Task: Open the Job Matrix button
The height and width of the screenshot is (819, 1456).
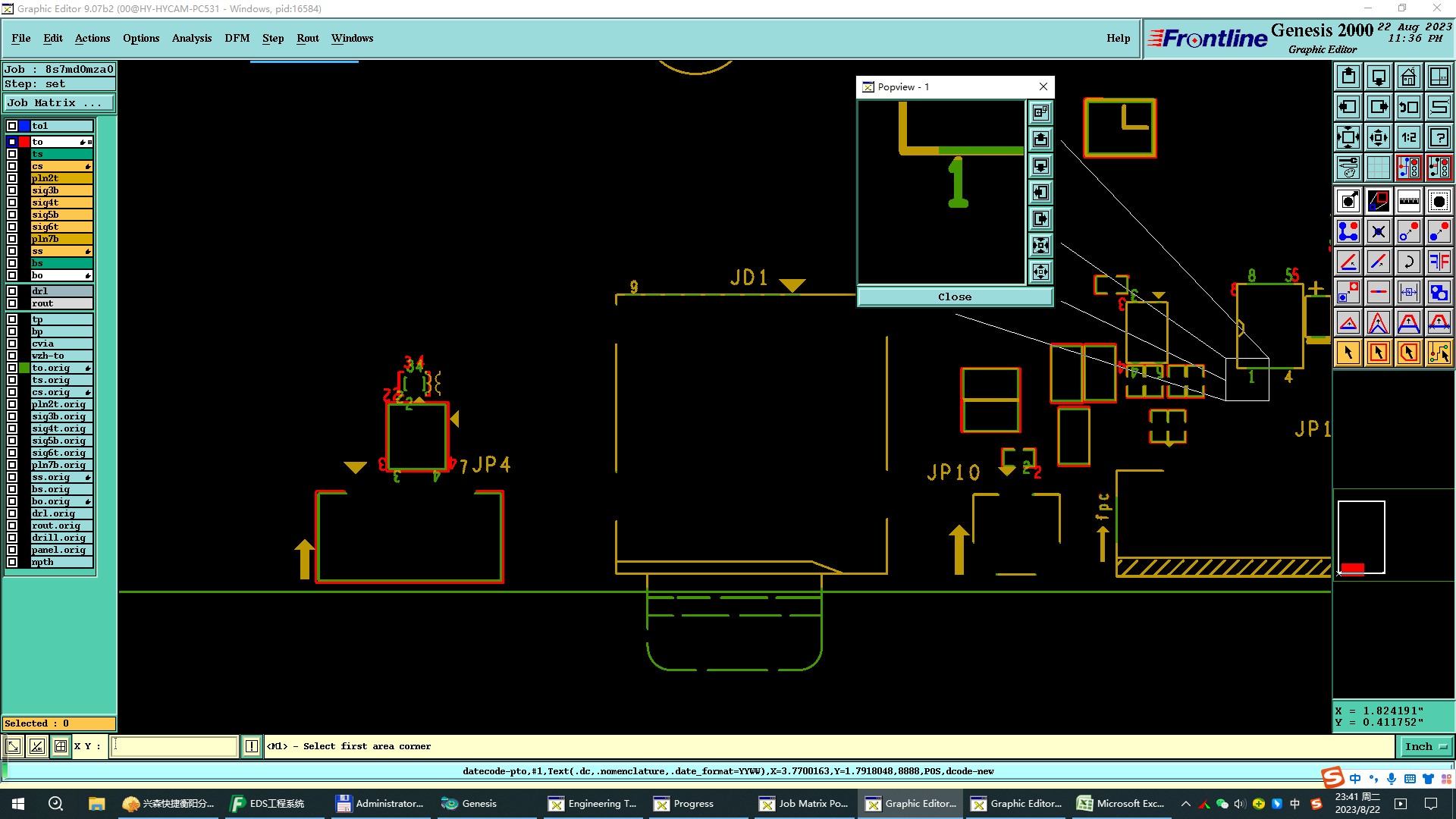Action: 58,103
